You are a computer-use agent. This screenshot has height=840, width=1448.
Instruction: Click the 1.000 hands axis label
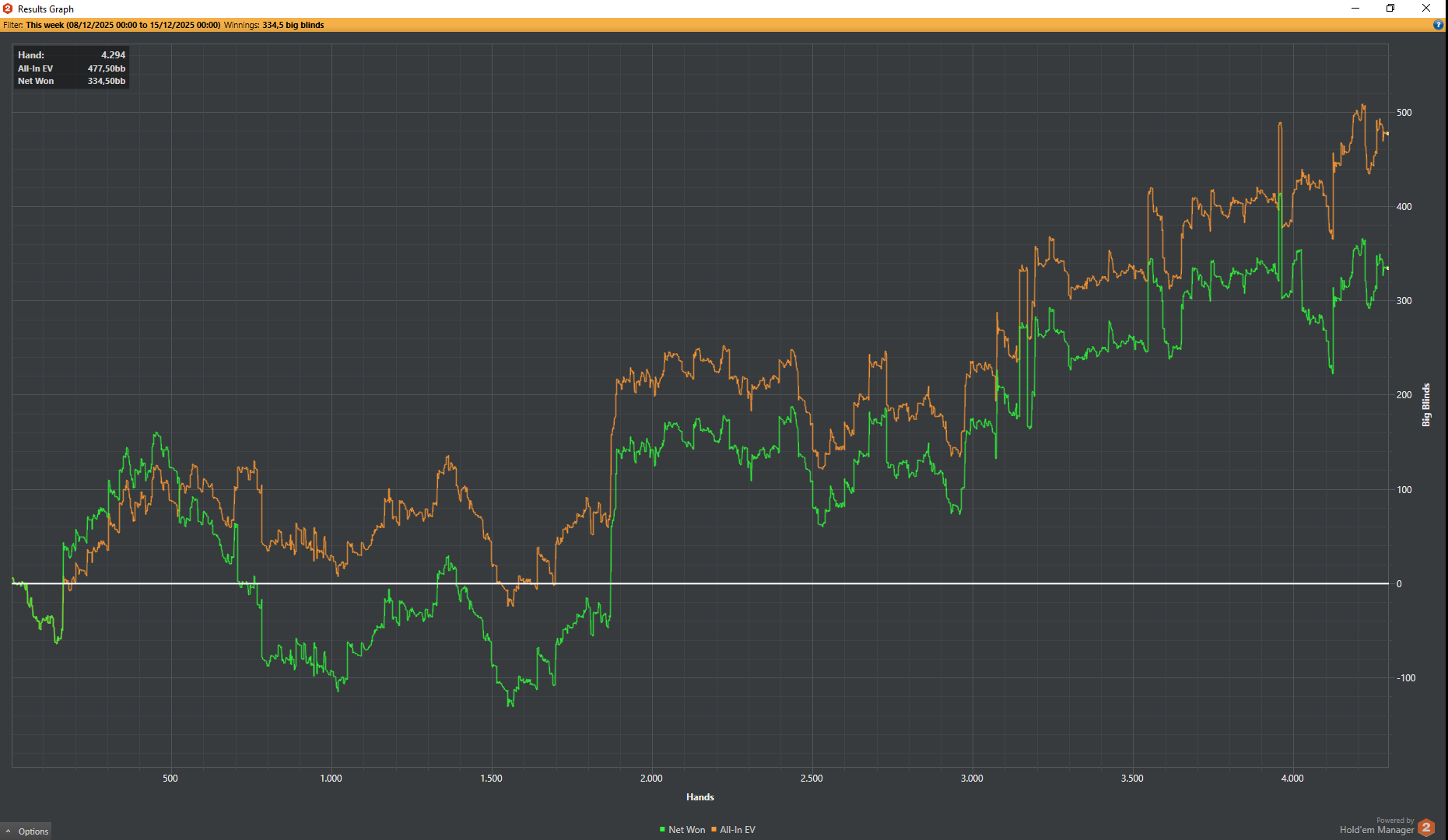coord(331,779)
